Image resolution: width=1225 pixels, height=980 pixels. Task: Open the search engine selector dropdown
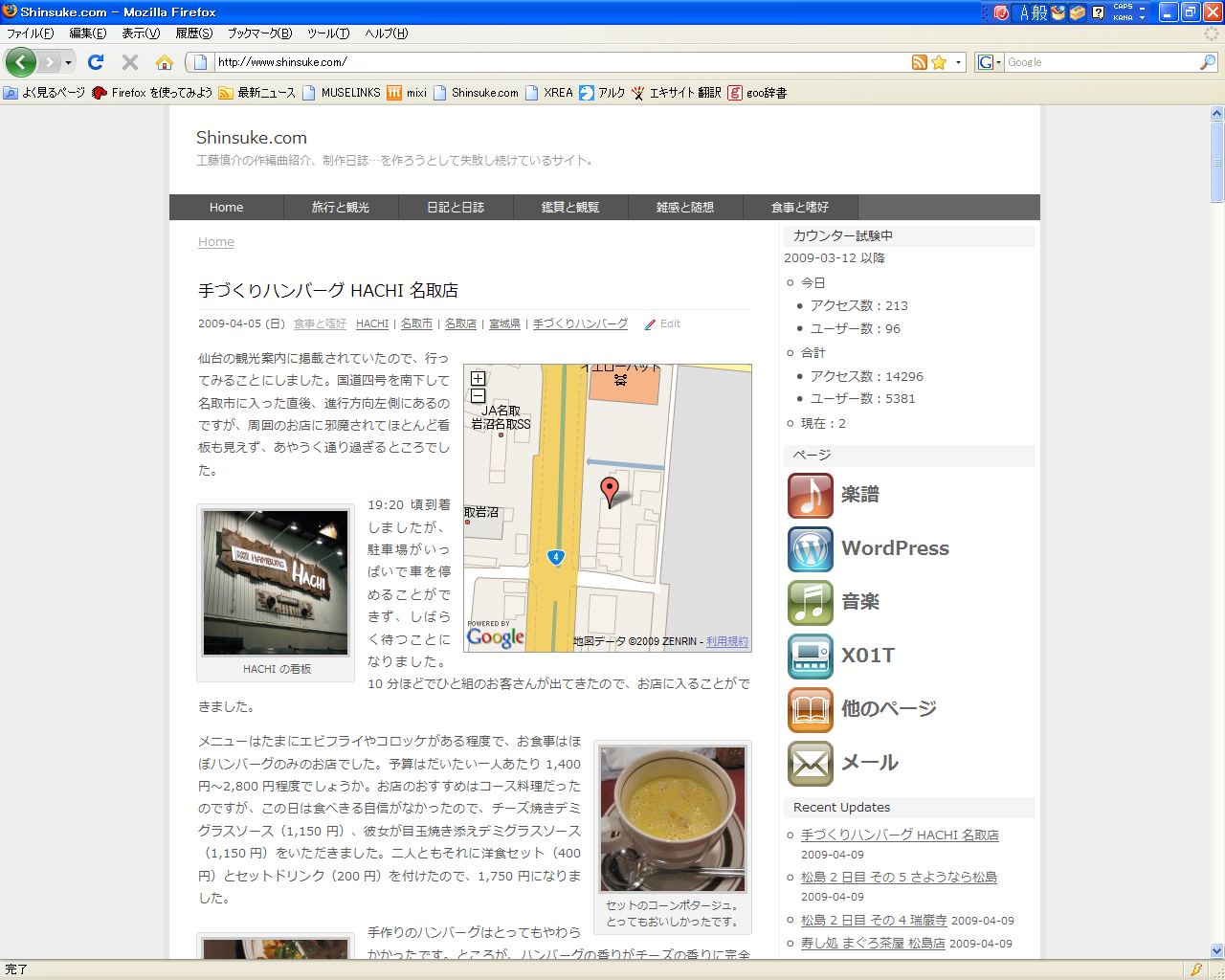click(x=989, y=62)
